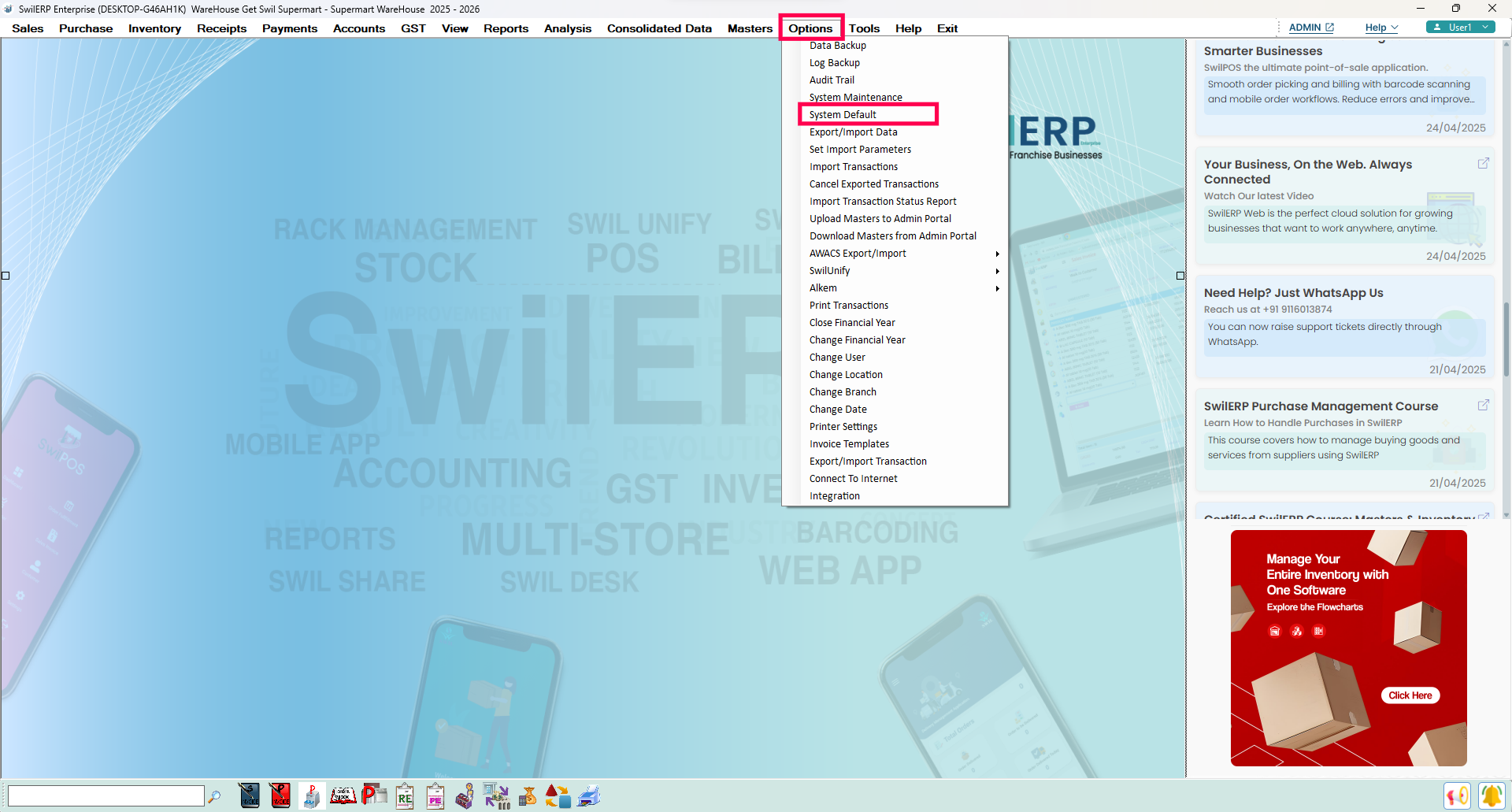This screenshot has width=1512, height=812.
Task: Click the 'Manage Your Entire Inventory' ad banner
Action: (x=1348, y=647)
